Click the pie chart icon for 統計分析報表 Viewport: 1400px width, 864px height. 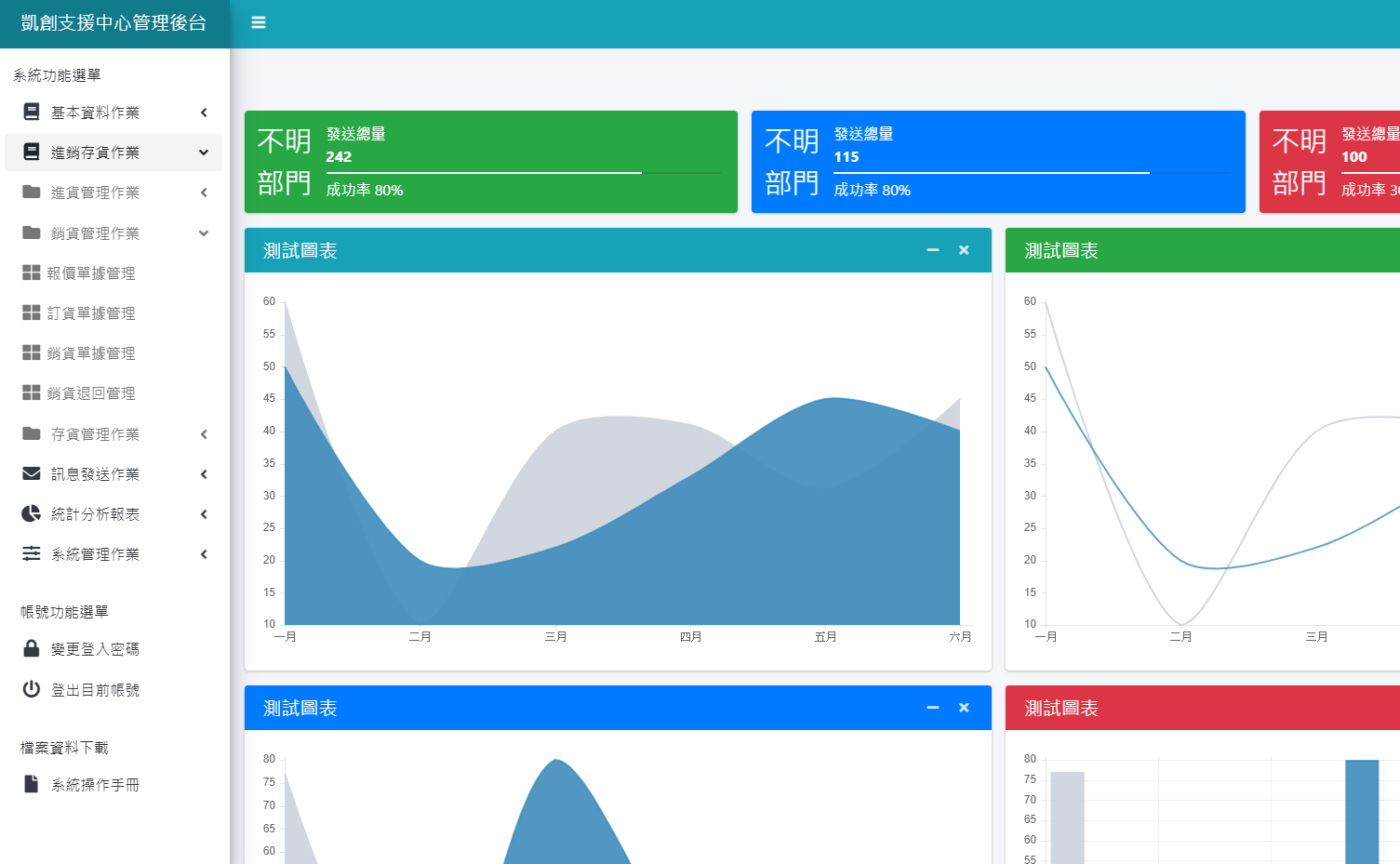click(32, 514)
